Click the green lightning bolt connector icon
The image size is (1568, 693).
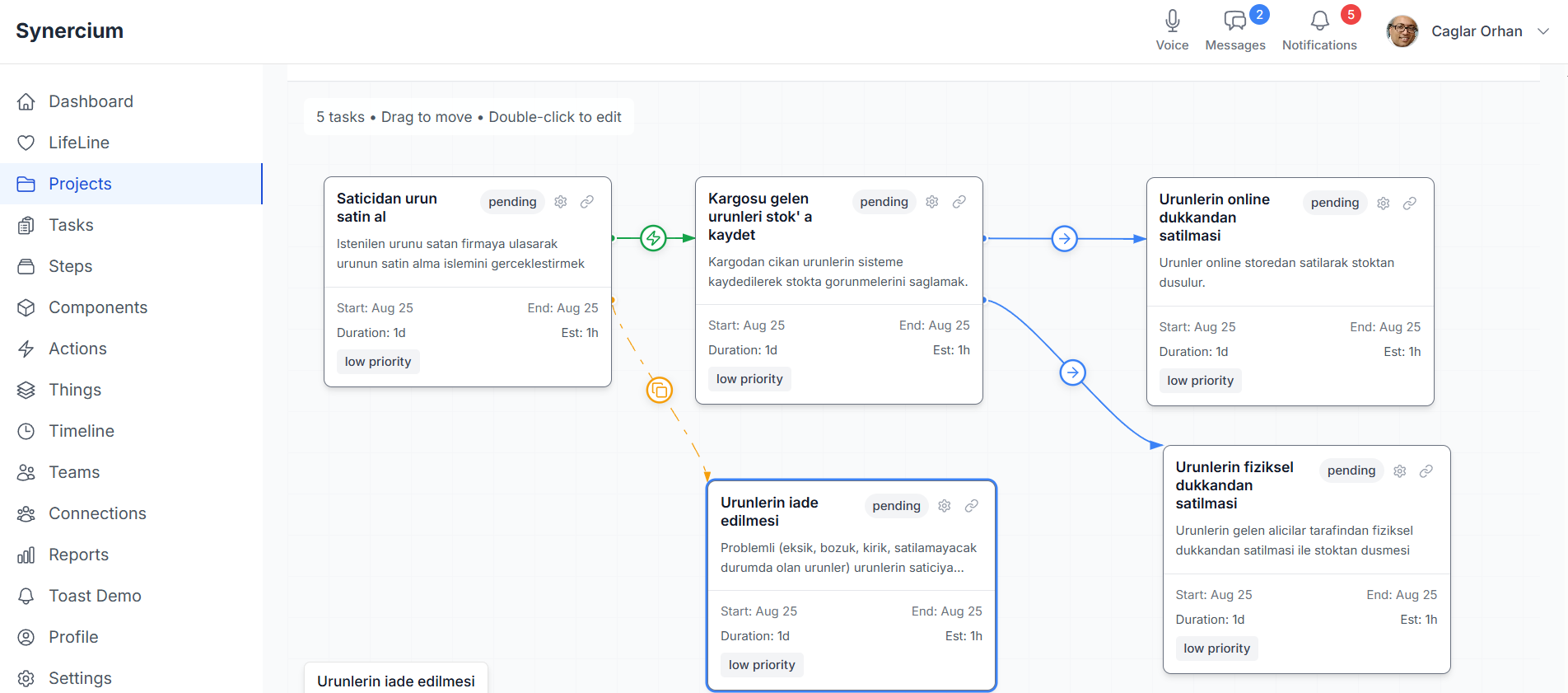[x=653, y=238]
